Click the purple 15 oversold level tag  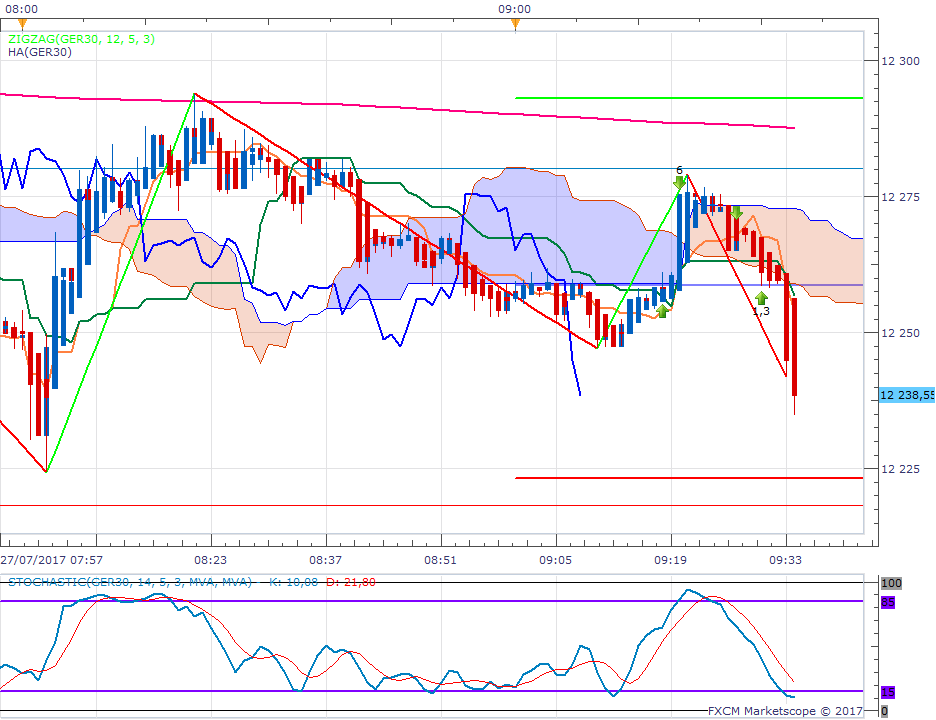887,692
